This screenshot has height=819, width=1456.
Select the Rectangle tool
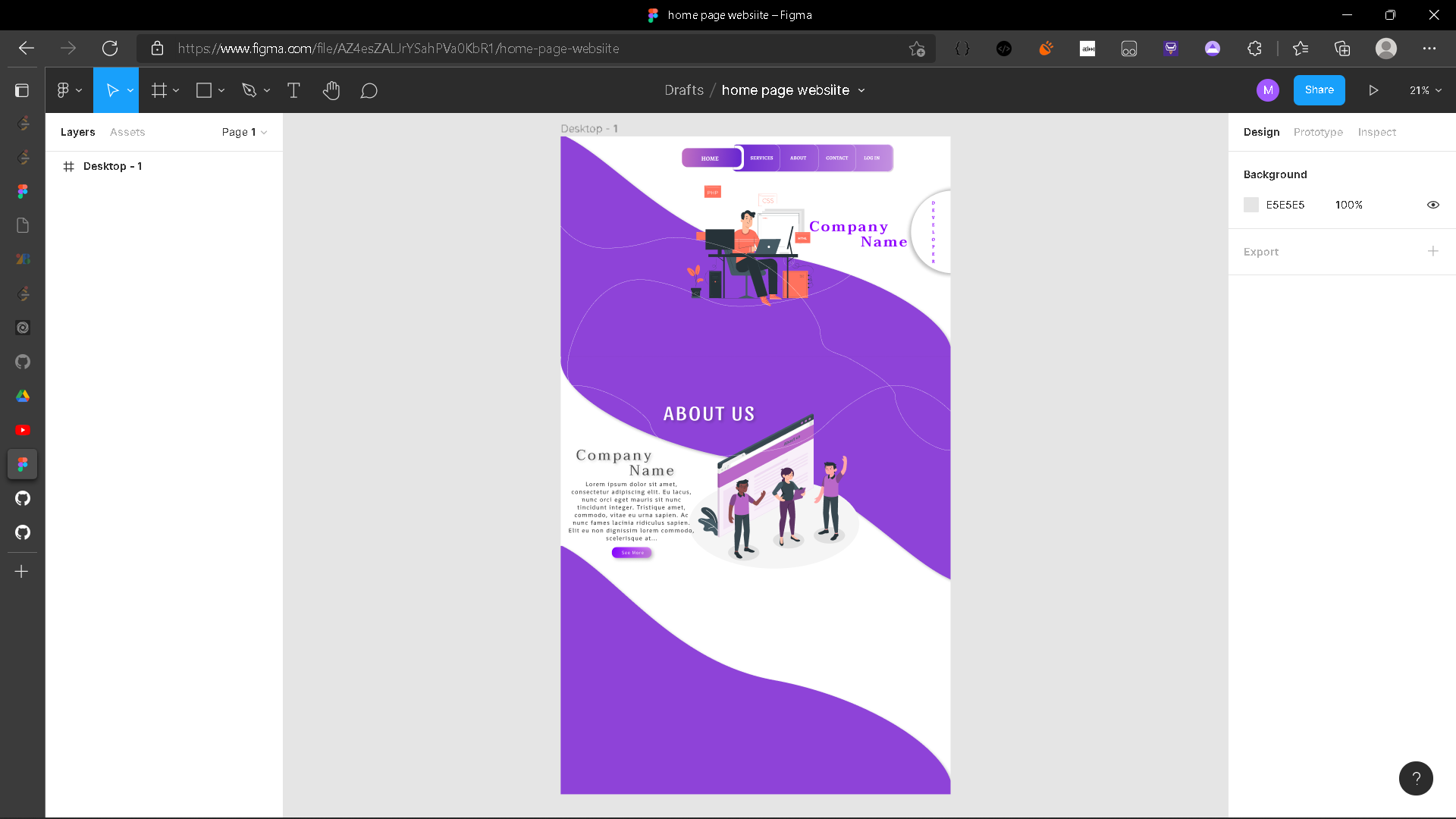(203, 90)
